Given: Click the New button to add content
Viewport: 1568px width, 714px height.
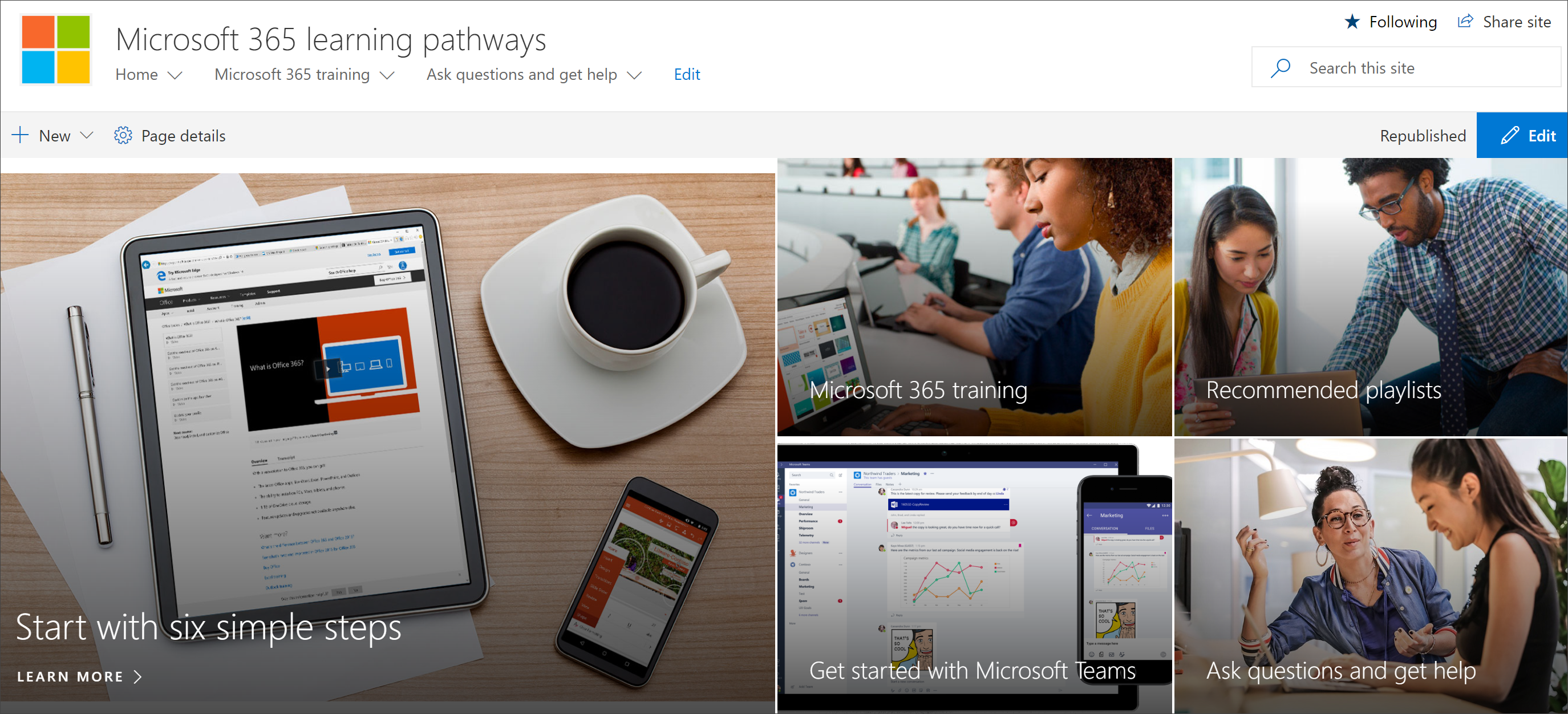Looking at the screenshot, I should [55, 135].
